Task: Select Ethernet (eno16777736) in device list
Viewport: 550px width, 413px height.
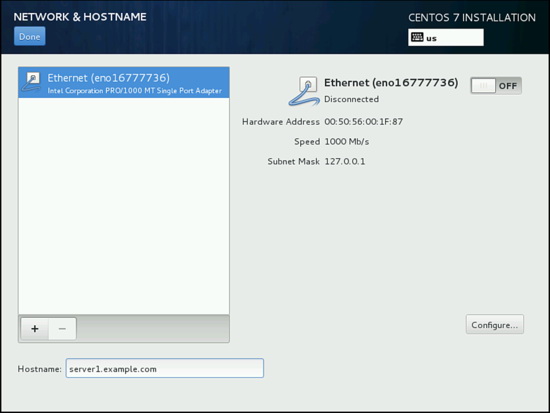Action: (x=124, y=82)
